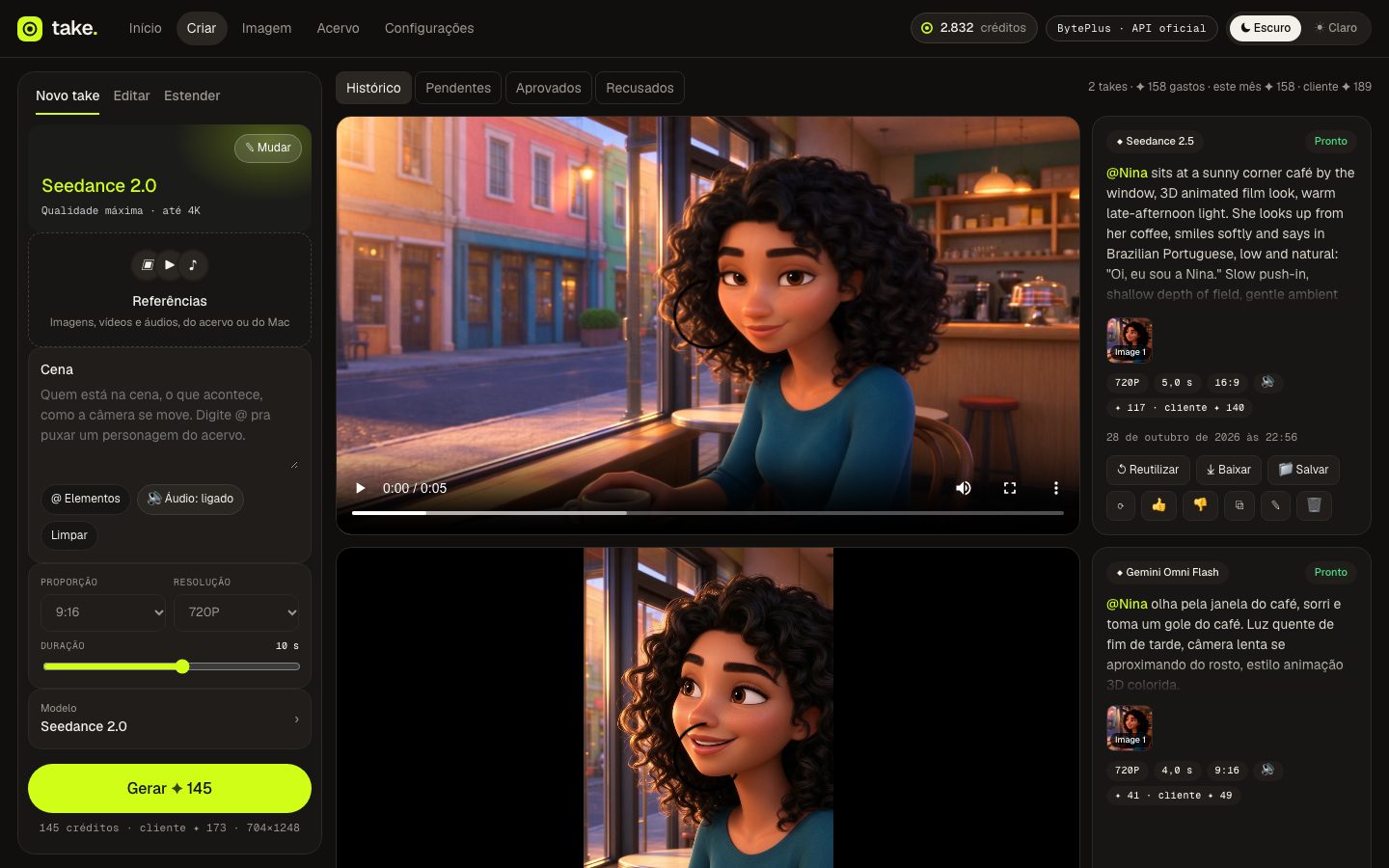Seek in the first video's progress bar
Image resolution: width=1389 pixels, height=868 pixels.
click(x=708, y=513)
